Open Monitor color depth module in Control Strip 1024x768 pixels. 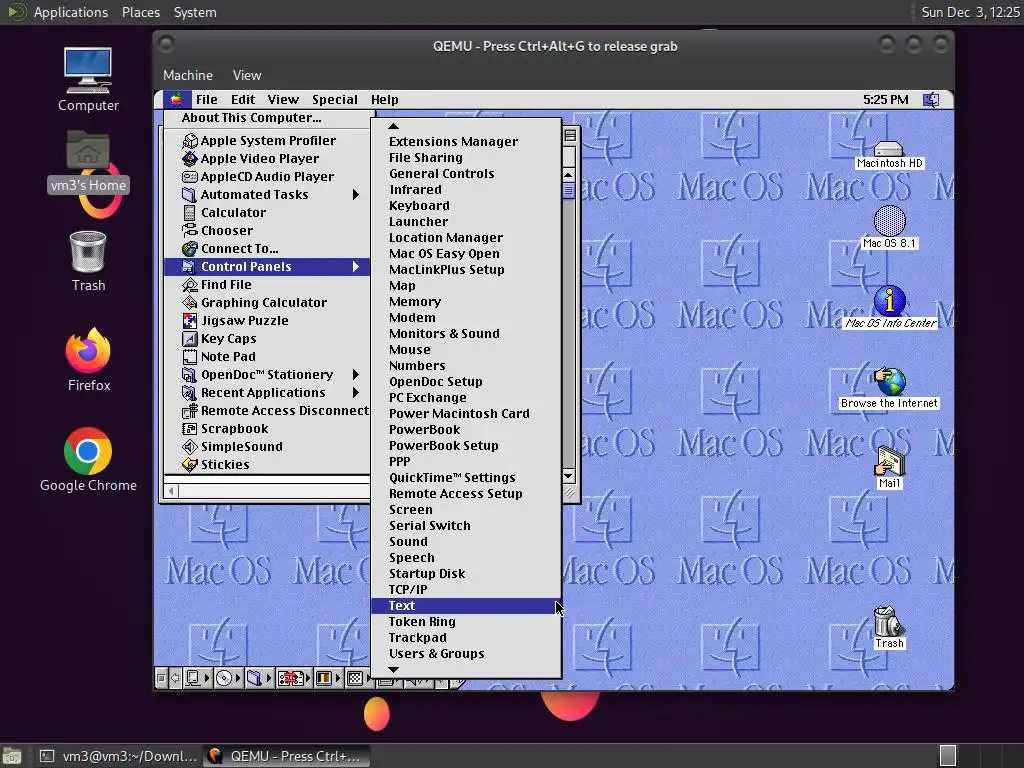point(328,679)
